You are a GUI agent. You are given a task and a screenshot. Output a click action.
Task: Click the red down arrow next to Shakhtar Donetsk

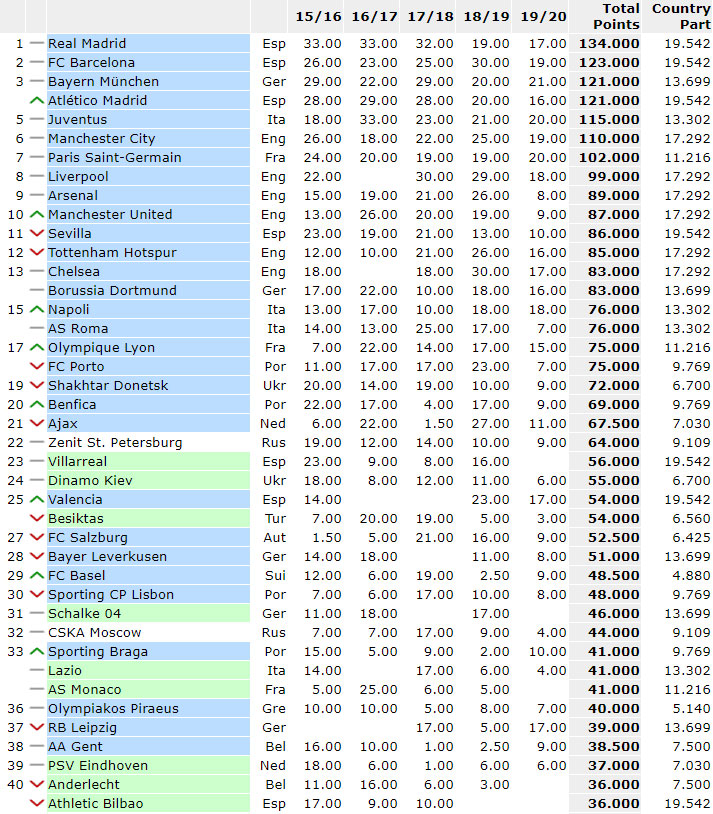[37, 386]
